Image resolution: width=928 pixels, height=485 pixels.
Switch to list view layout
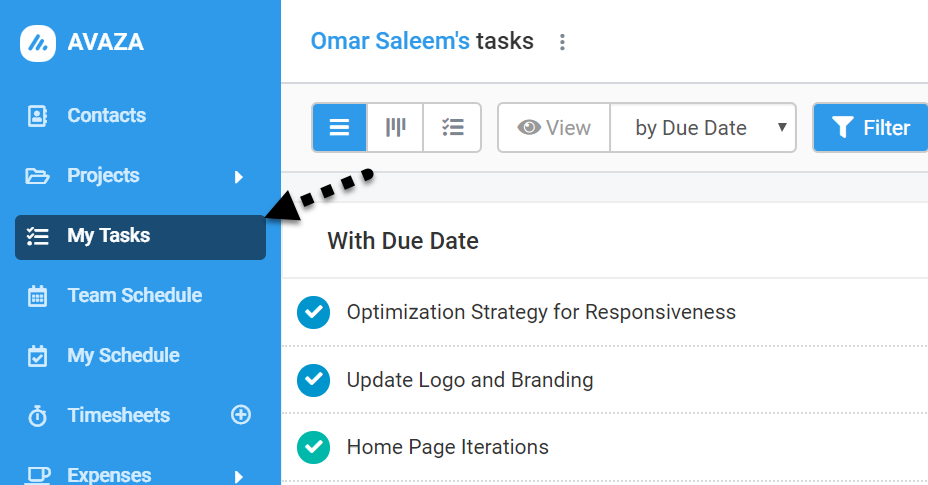pos(339,127)
